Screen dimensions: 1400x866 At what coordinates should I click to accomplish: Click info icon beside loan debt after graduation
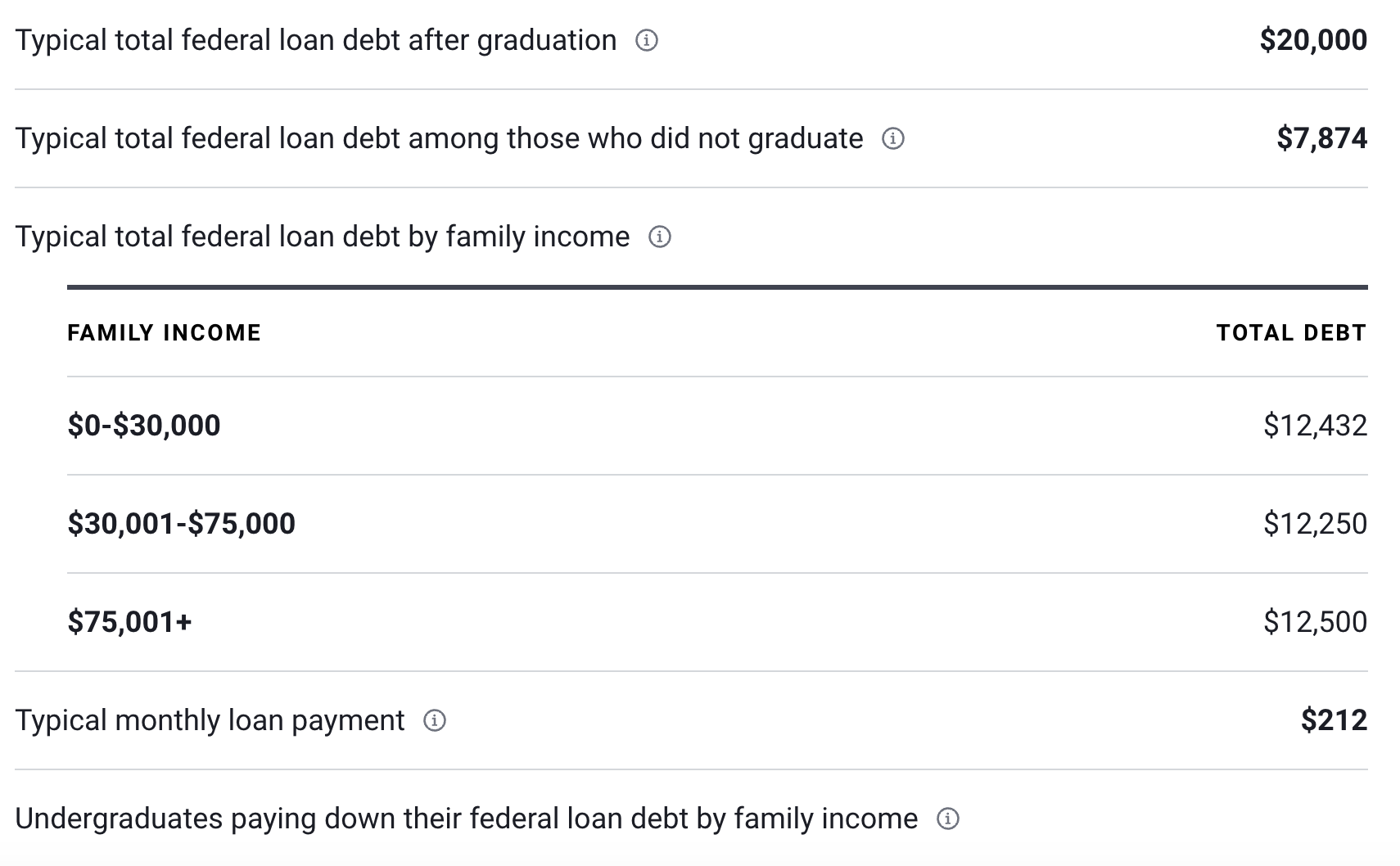point(647,40)
